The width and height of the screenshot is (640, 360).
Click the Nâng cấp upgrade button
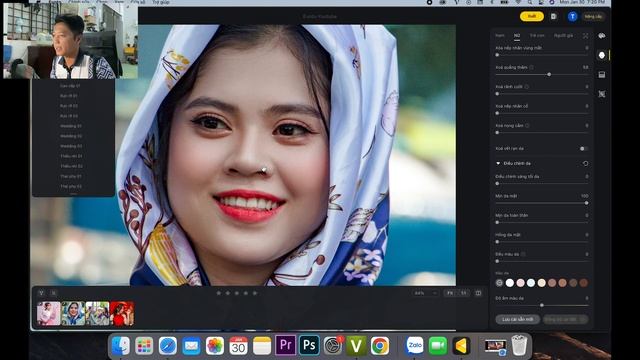click(x=593, y=16)
